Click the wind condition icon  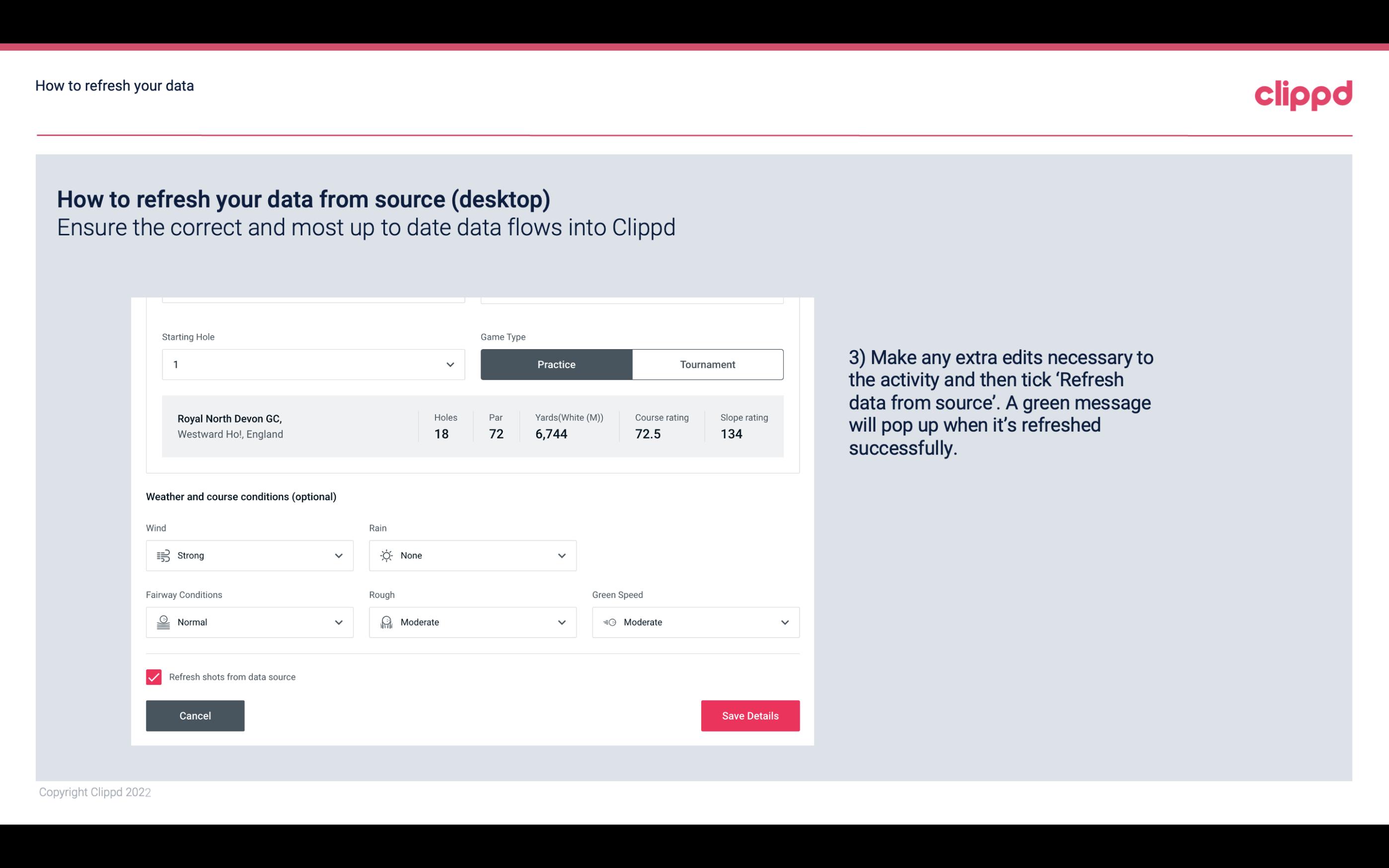162,555
